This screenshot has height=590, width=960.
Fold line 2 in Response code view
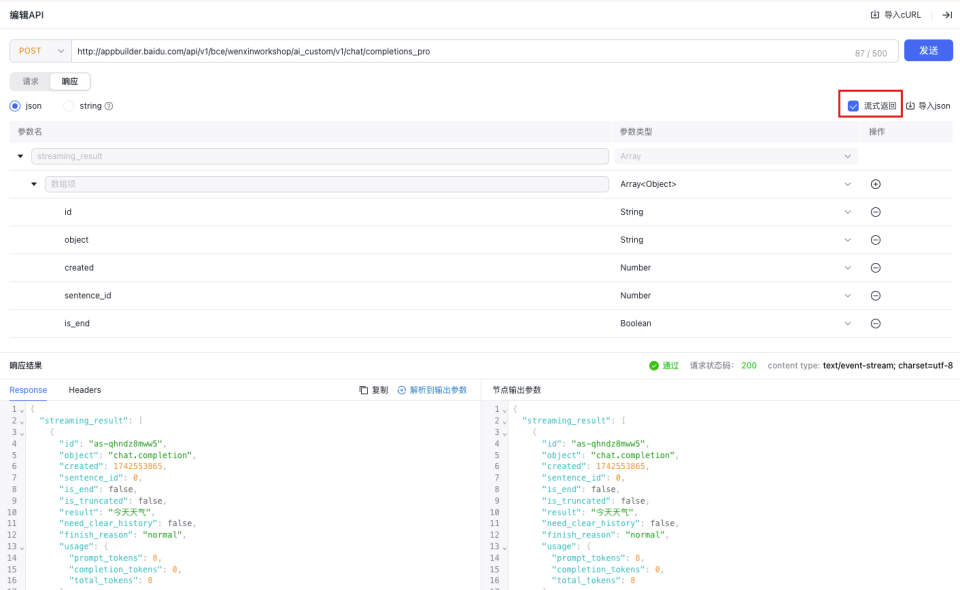(22, 422)
